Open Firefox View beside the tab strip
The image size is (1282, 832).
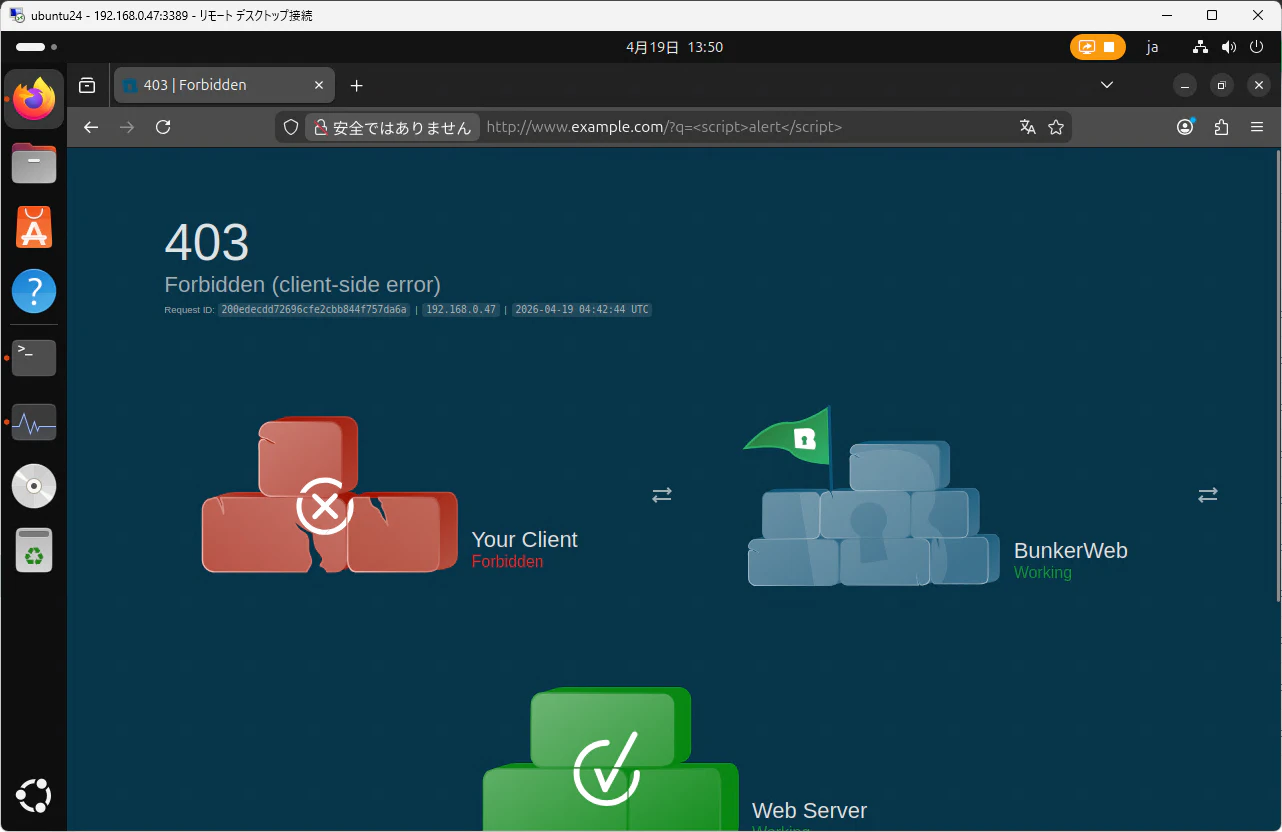[87, 85]
